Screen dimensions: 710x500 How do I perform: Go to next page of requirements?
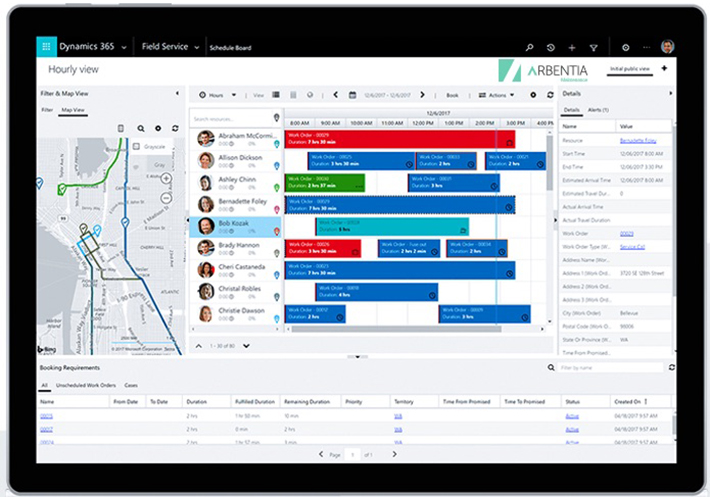(x=394, y=454)
